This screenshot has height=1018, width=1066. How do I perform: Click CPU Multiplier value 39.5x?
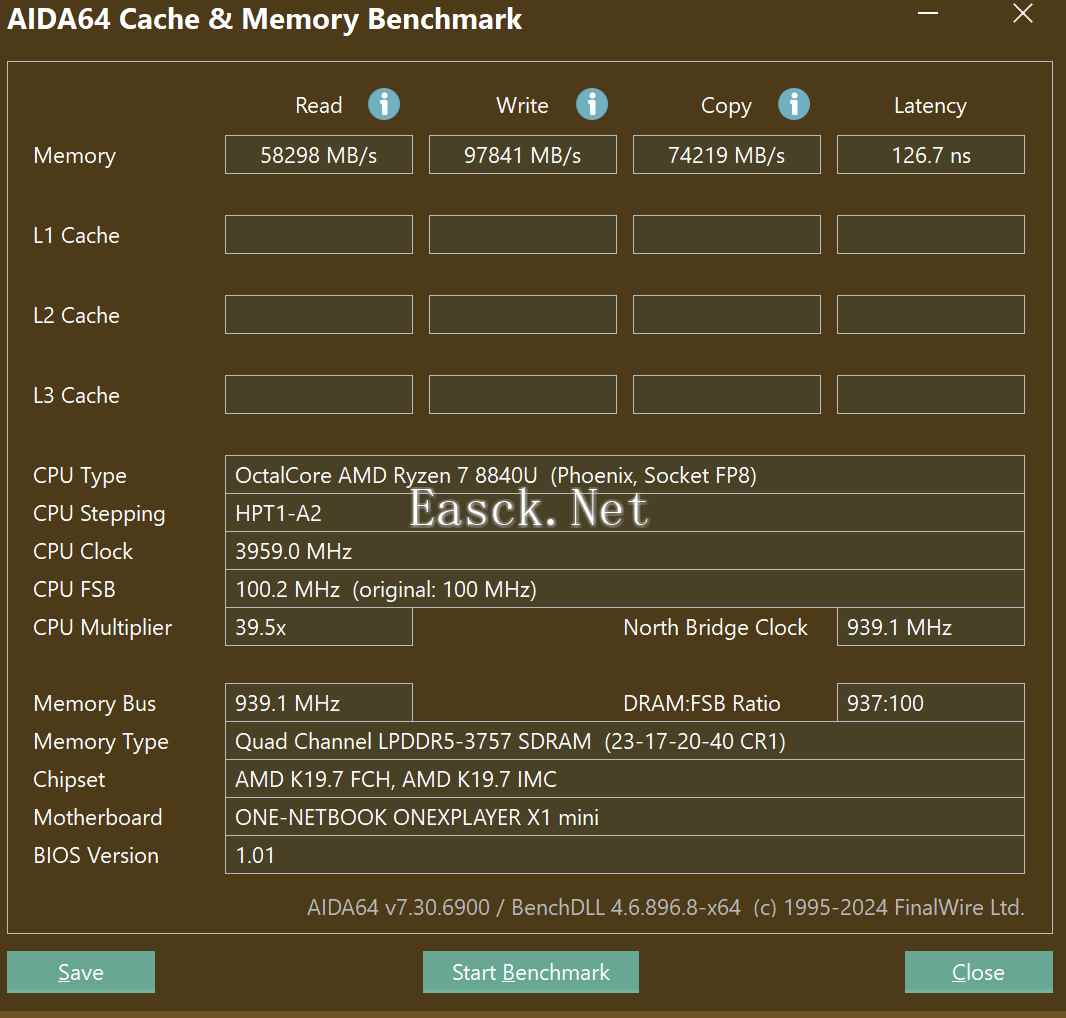(x=319, y=627)
